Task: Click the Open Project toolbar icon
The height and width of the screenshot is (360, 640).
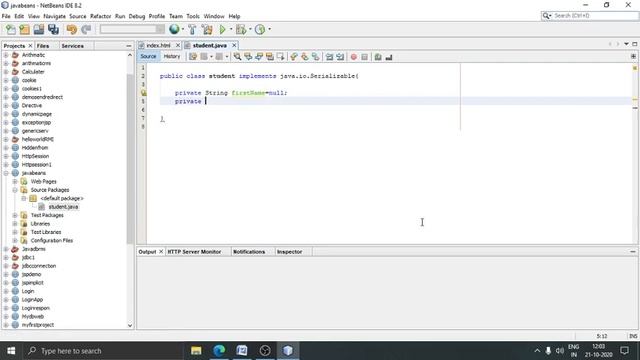Action: [x=39, y=29]
